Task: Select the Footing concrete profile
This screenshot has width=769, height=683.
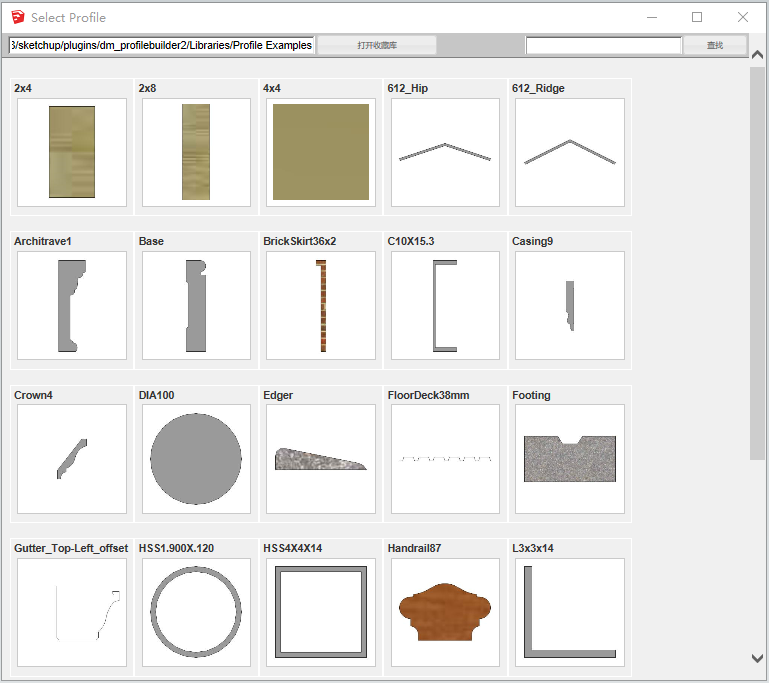Action: (x=569, y=459)
